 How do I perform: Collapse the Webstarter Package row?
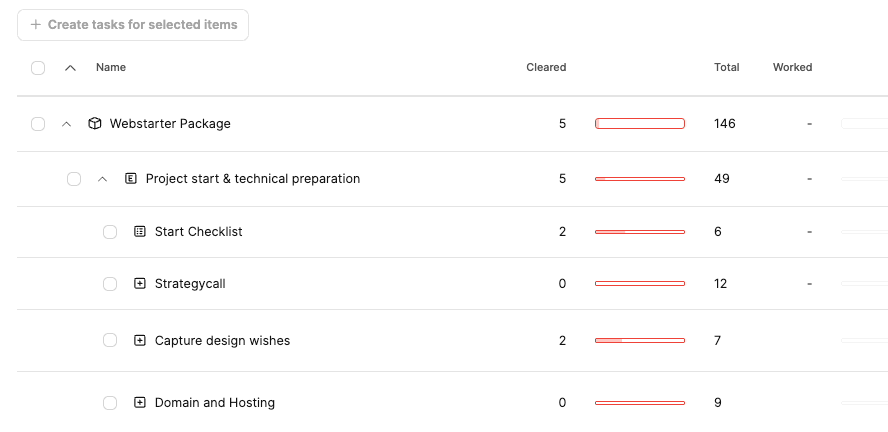tap(67, 124)
